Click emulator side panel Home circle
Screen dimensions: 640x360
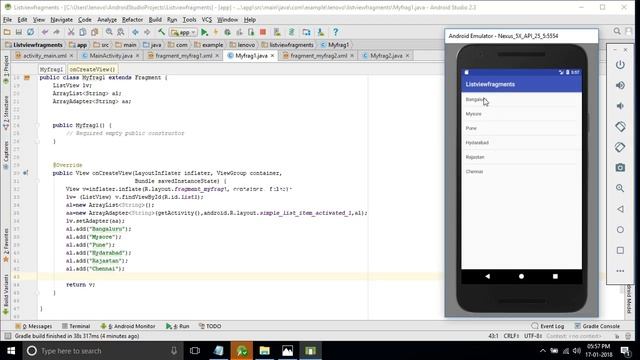pyautogui.click(x=620, y=229)
